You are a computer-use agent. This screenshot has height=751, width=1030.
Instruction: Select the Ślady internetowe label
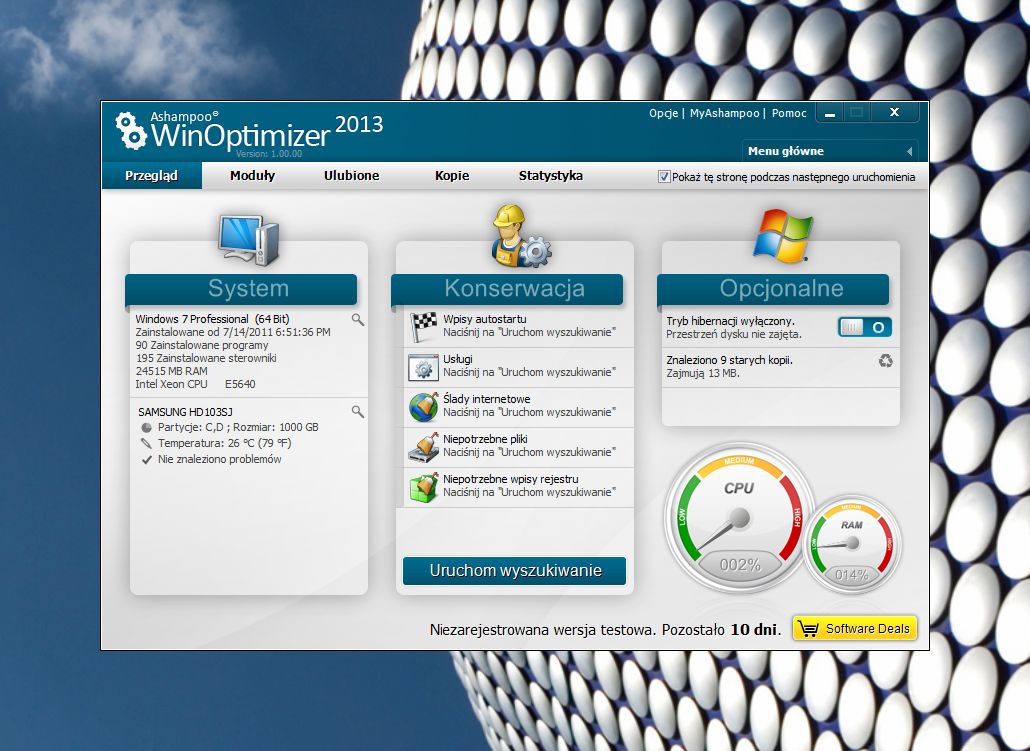pyautogui.click(x=487, y=399)
